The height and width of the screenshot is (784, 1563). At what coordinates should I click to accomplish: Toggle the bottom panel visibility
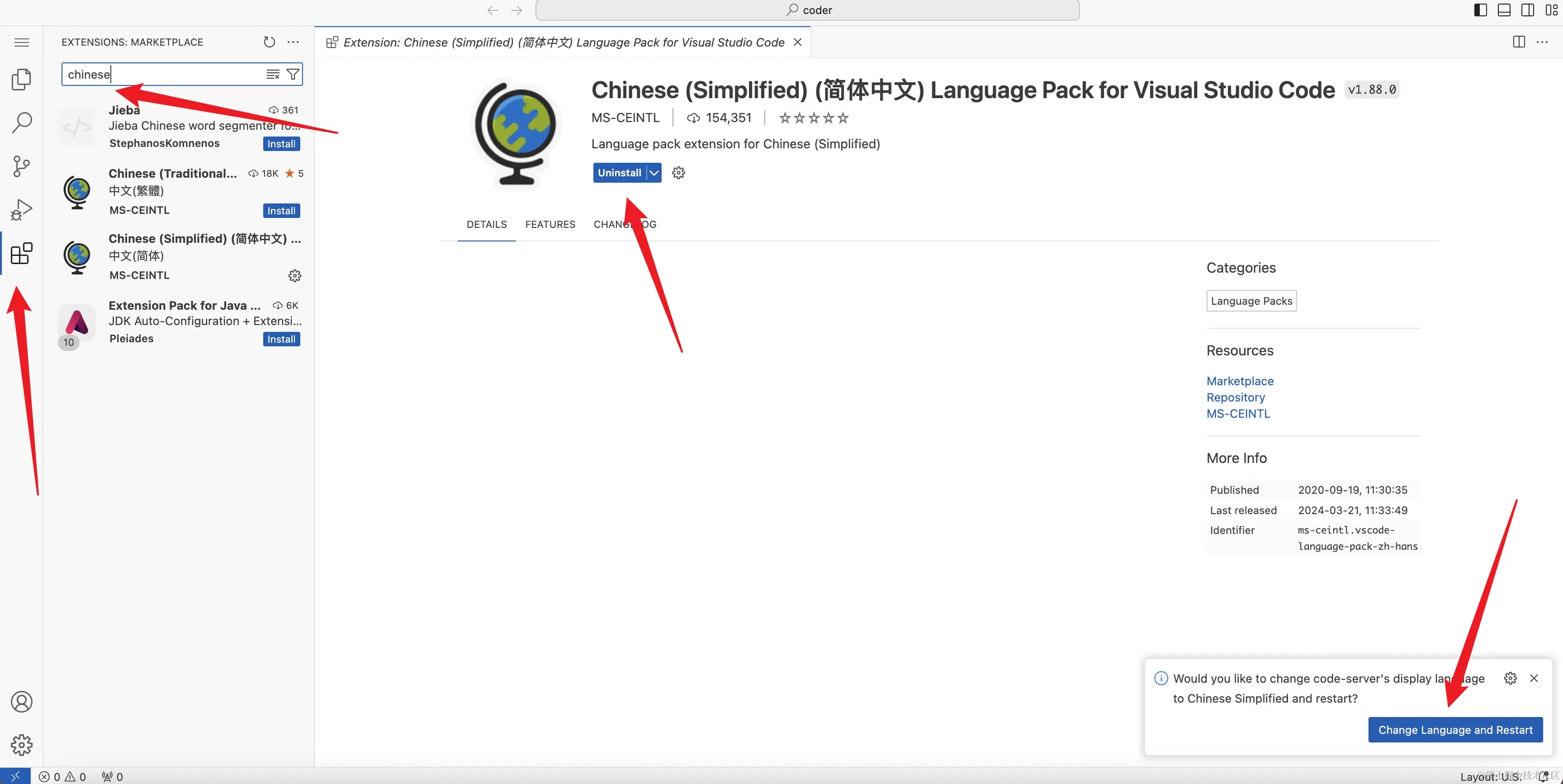tap(1504, 10)
